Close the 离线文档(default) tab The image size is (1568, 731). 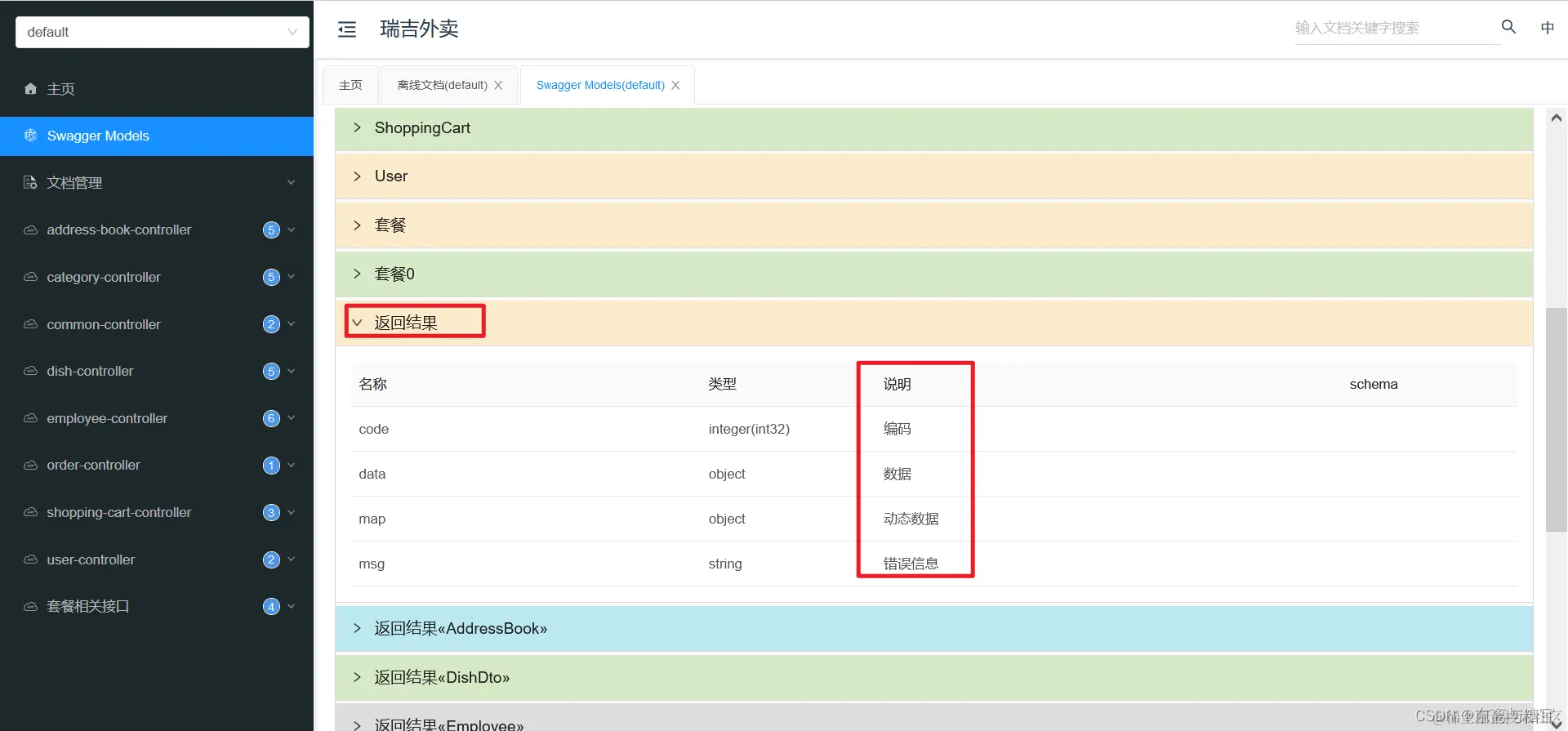(498, 85)
